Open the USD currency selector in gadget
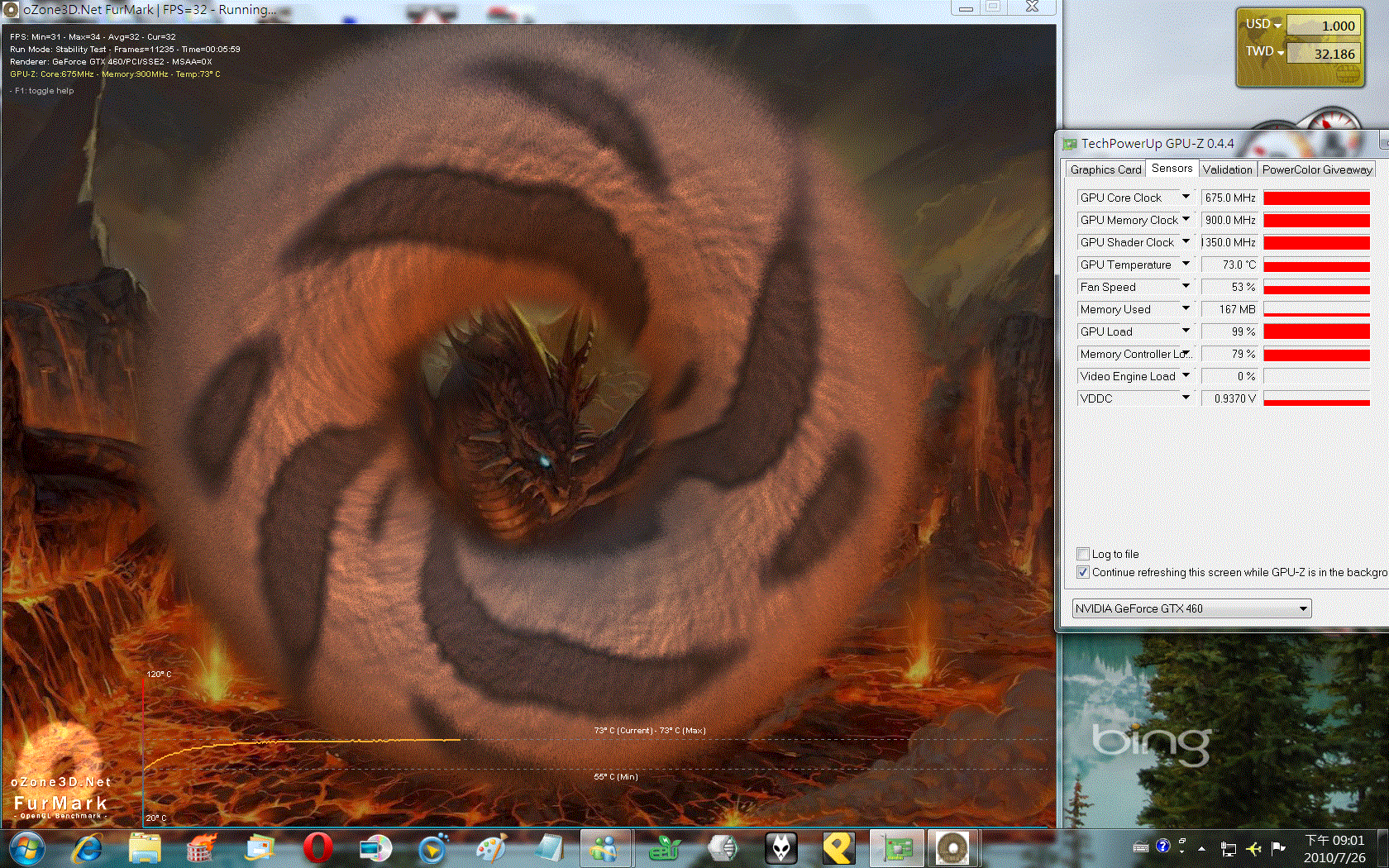Viewport: 1389px width, 868px height. (x=1263, y=25)
